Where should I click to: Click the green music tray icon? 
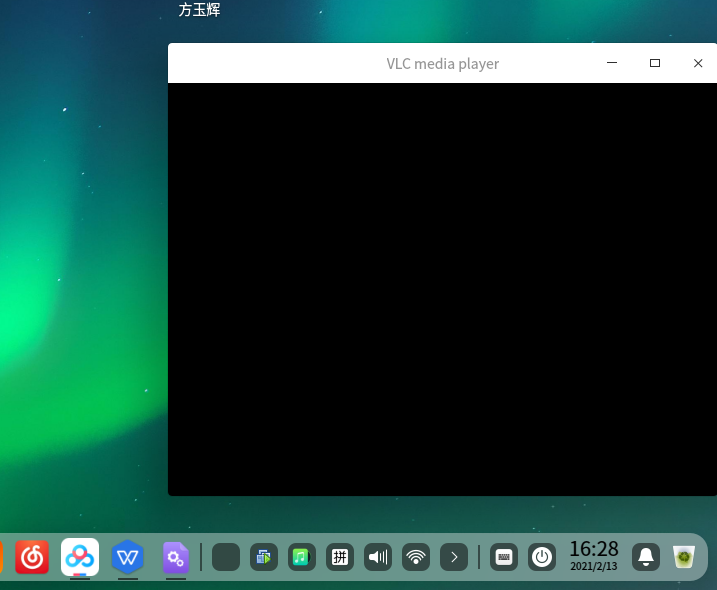click(302, 557)
